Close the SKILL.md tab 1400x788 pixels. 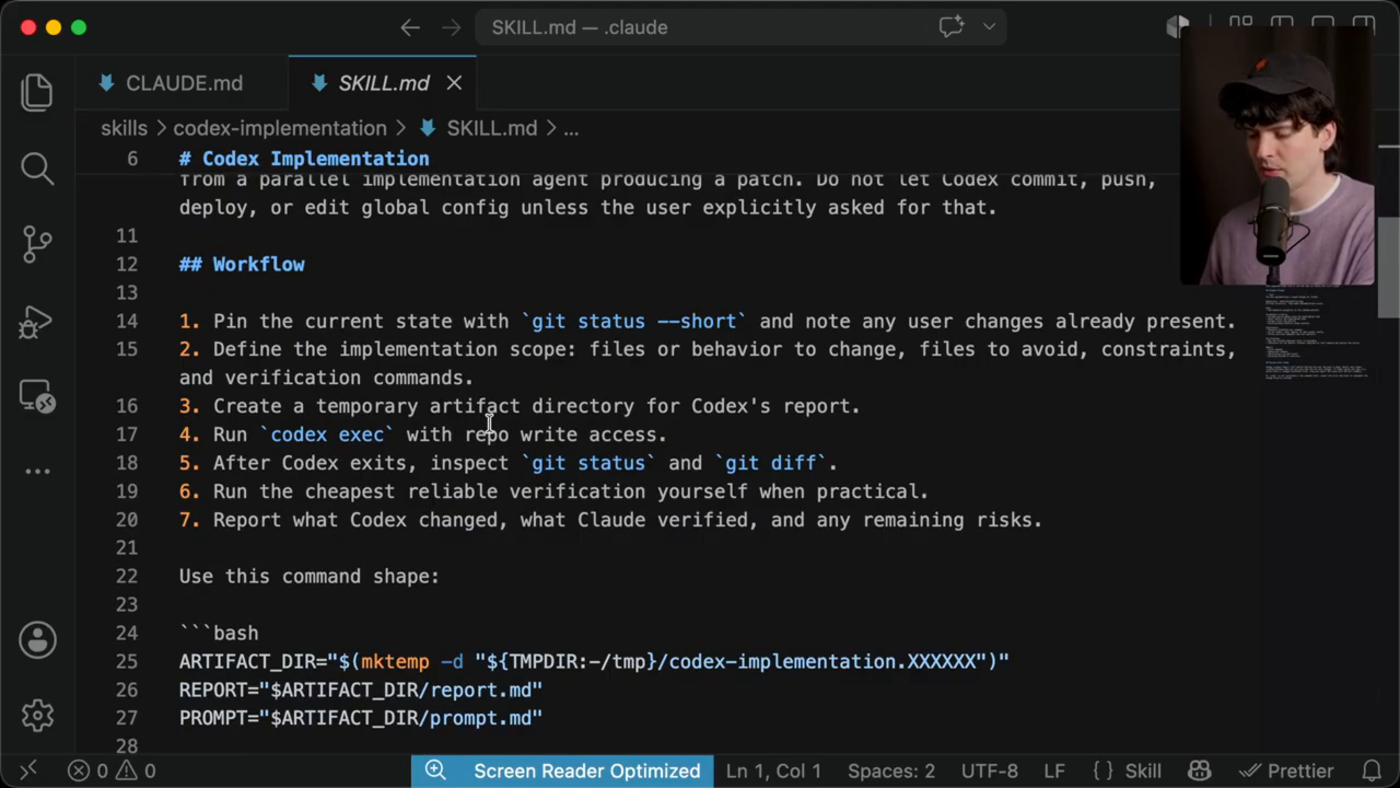point(454,83)
